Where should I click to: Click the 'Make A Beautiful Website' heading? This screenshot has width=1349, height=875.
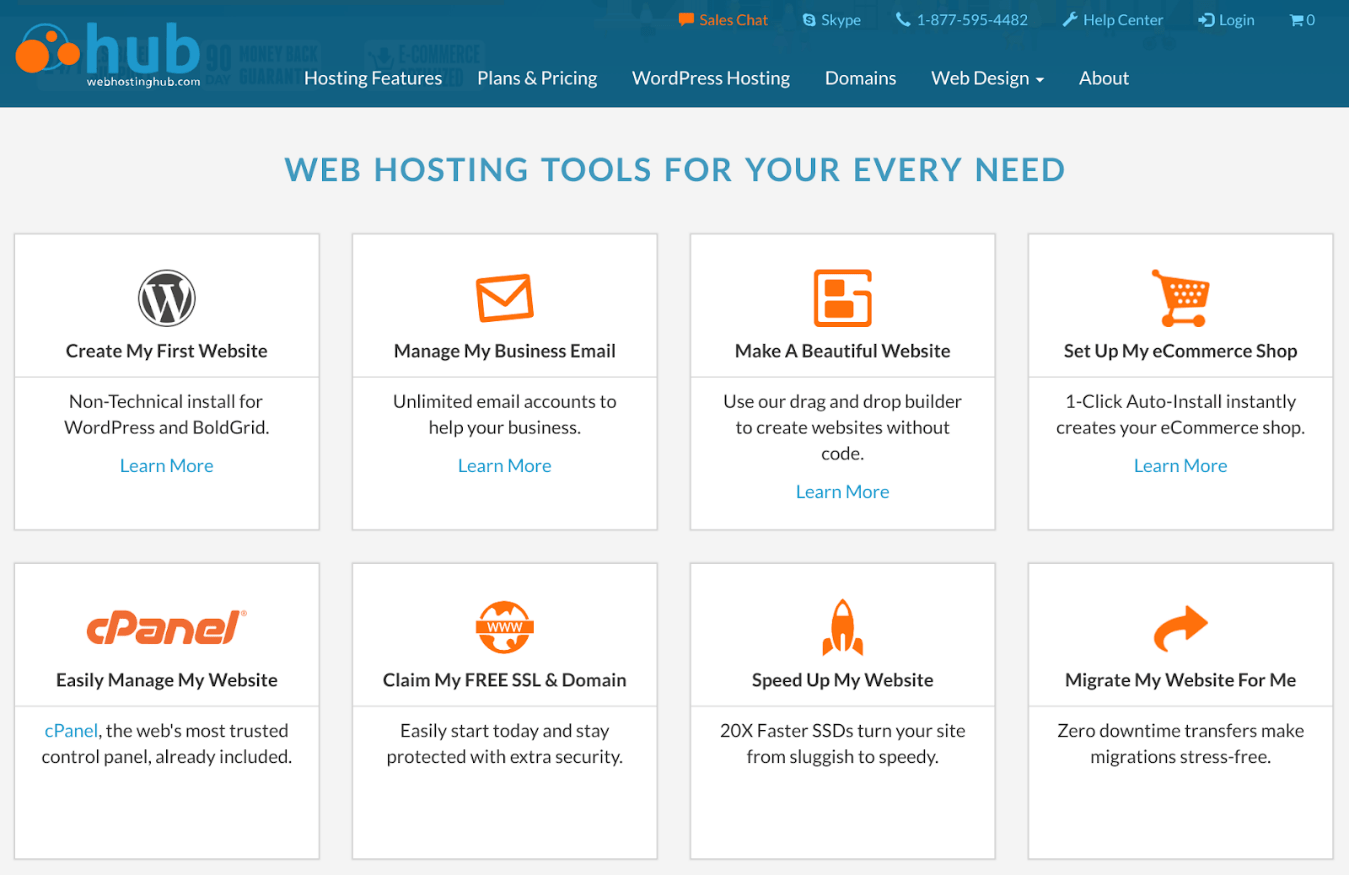pos(843,351)
